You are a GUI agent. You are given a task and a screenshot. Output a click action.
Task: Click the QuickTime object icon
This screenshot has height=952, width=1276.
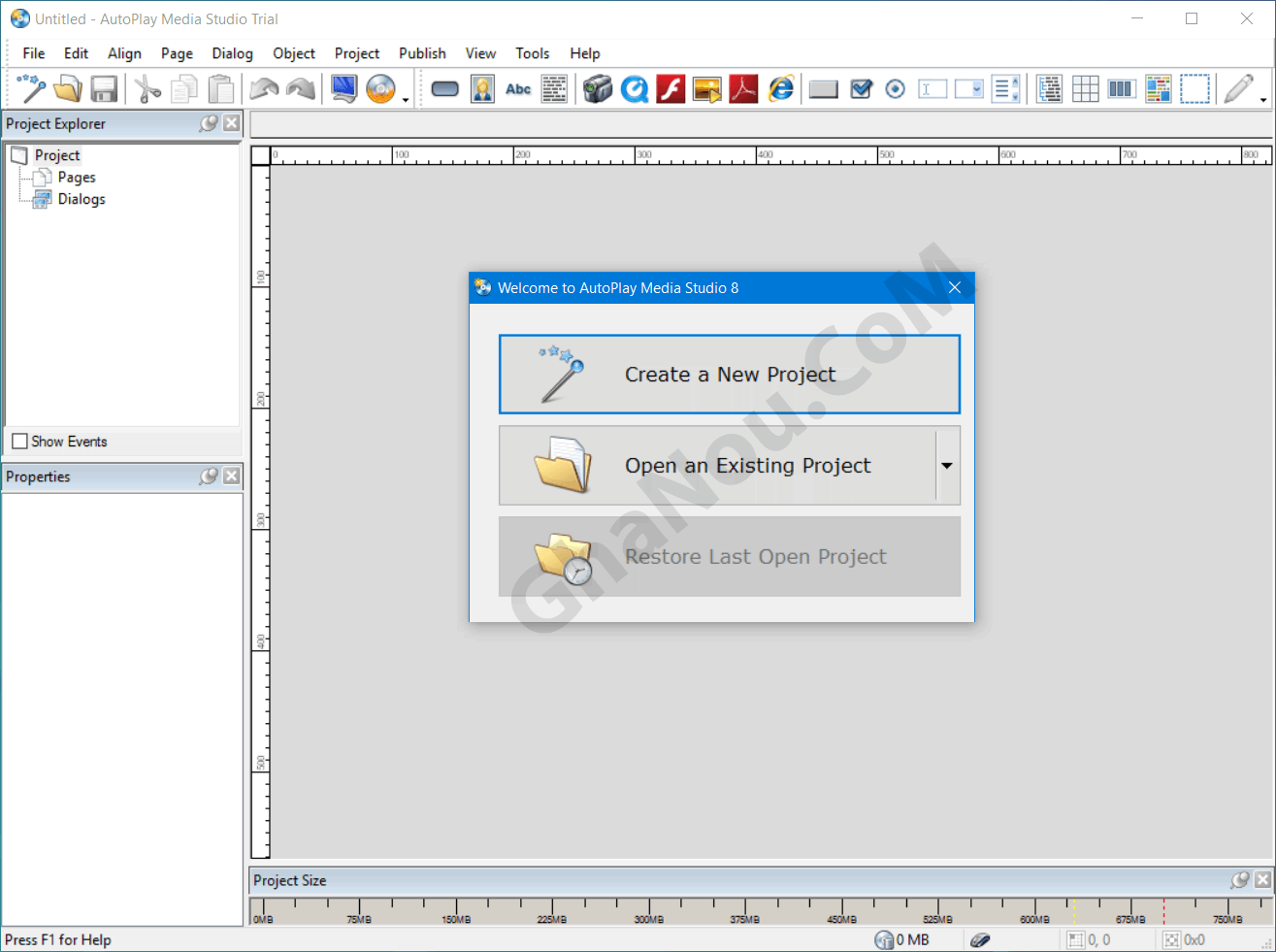[x=635, y=89]
